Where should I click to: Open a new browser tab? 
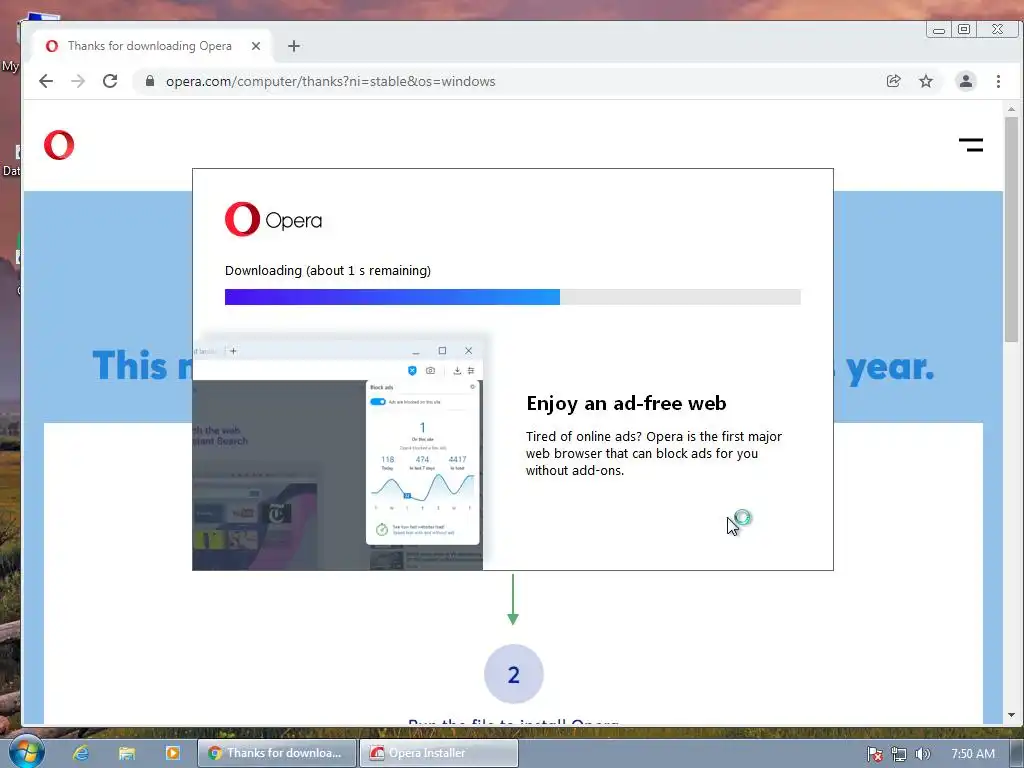click(x=294, y=46)
